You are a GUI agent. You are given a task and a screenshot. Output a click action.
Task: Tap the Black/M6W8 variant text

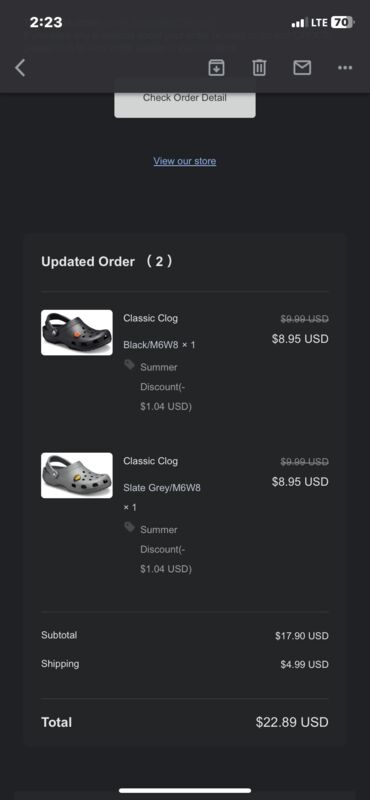(151, 345)
